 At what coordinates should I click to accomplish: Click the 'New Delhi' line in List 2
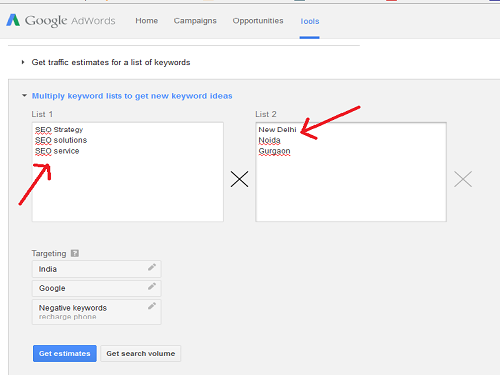(277, 130)
